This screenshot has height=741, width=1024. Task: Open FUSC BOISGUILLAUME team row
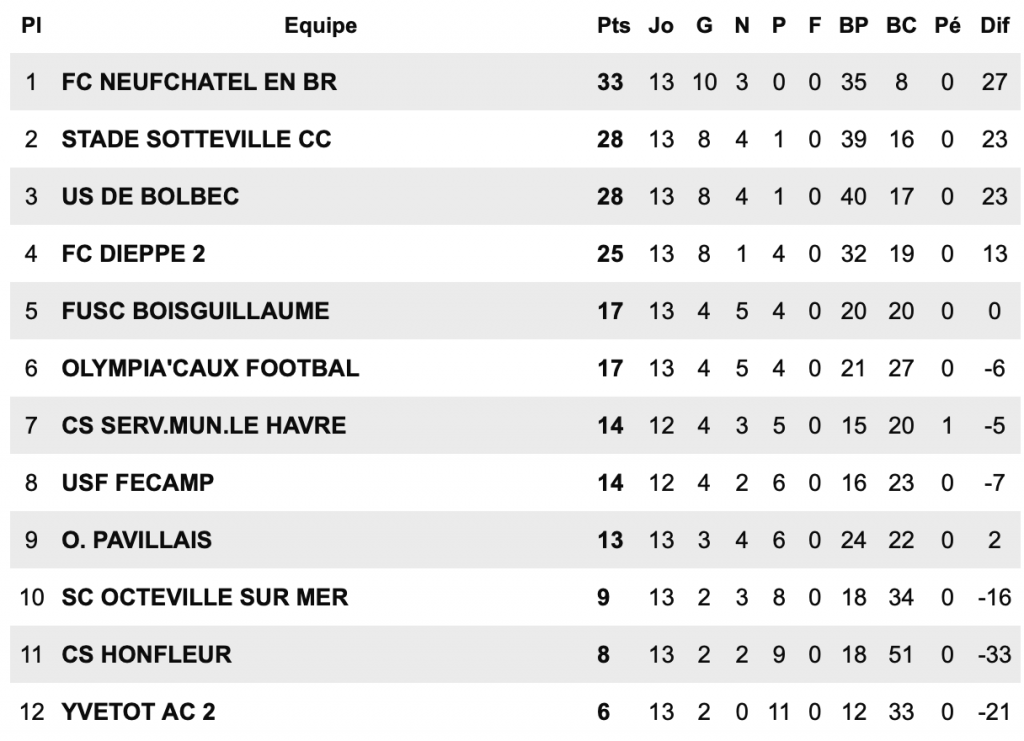[x=195, y=311]
